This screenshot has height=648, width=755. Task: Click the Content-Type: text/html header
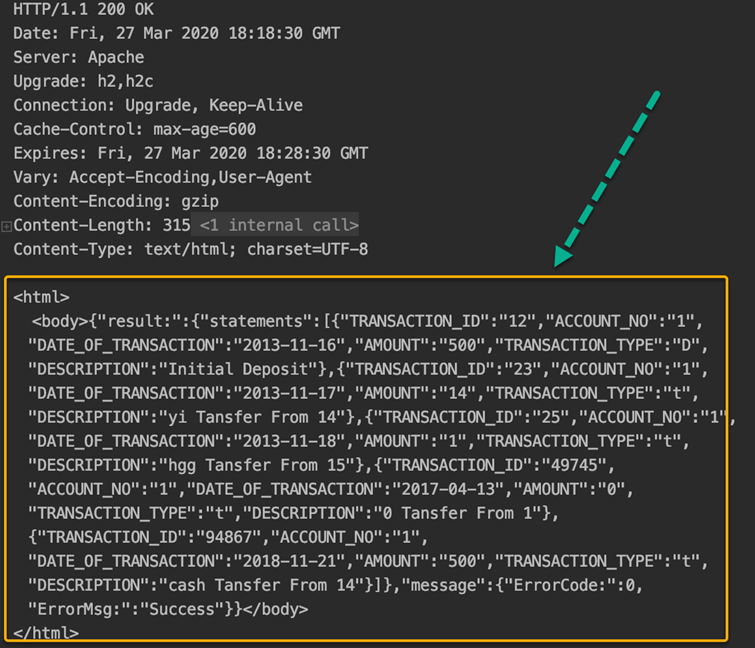[x=191, y=249]
